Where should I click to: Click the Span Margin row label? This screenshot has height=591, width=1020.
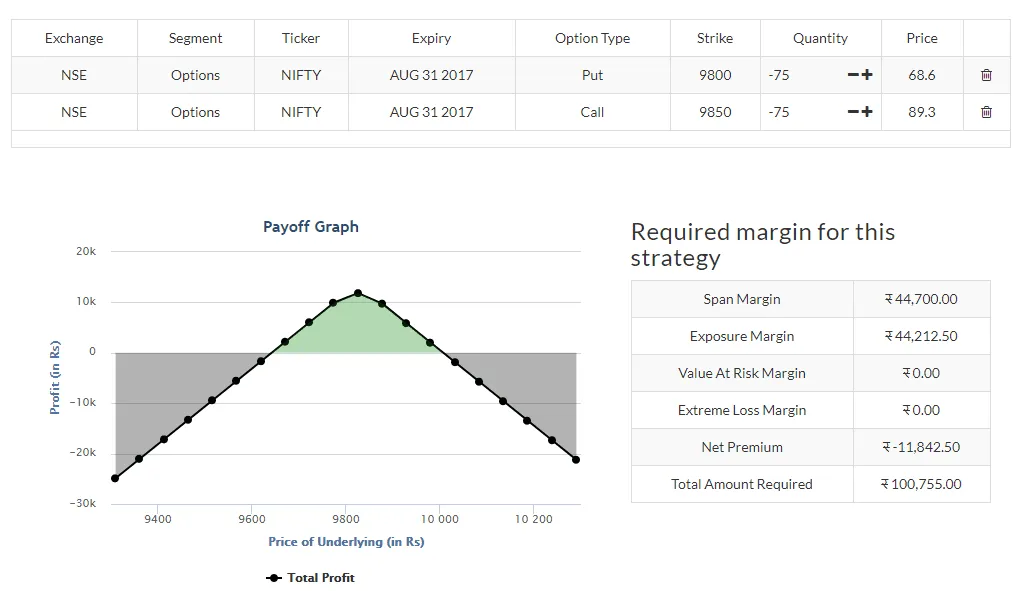coord(742,299)
